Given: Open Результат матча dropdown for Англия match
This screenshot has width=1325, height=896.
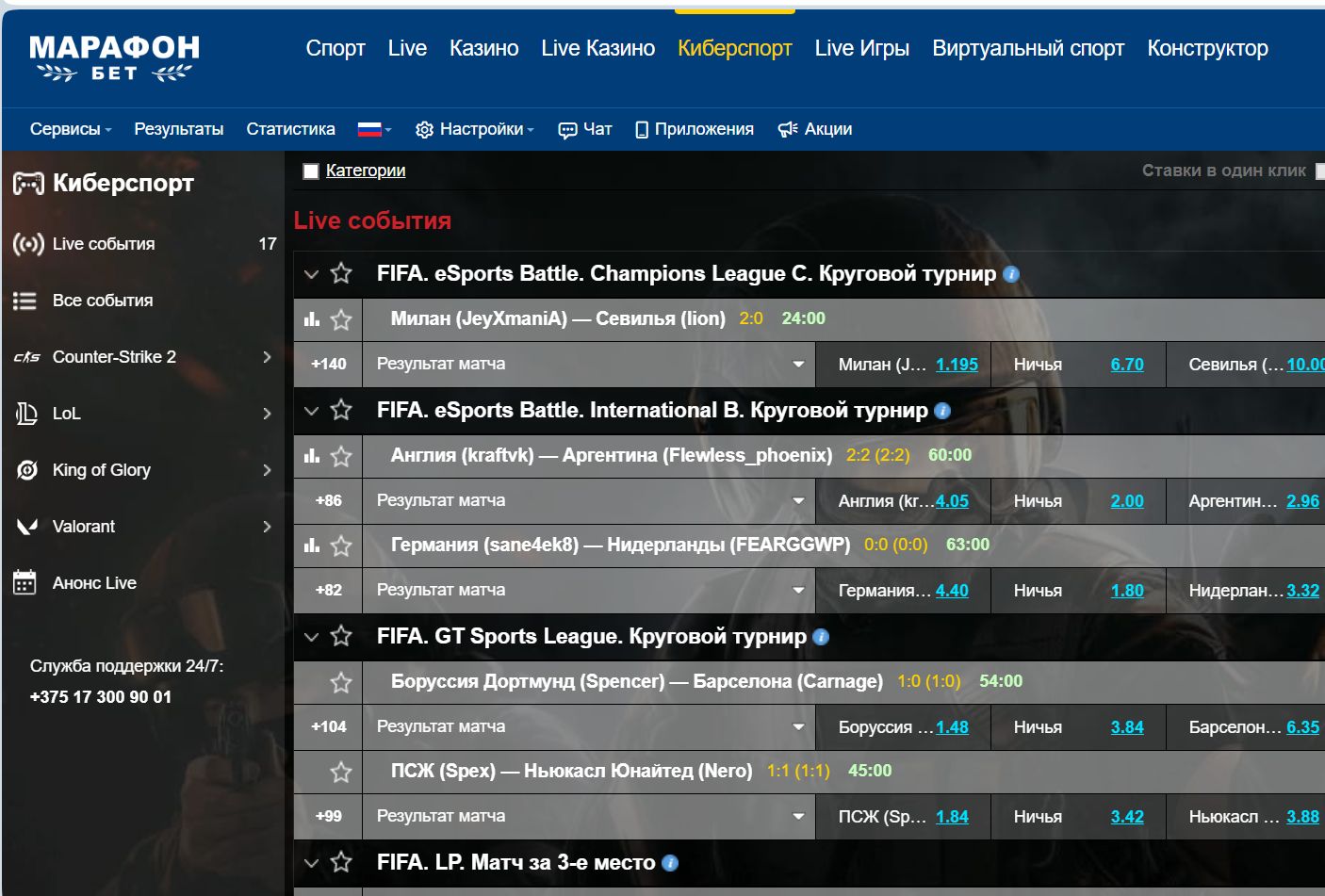Looking at the screenshot, I should pos(589,501).
